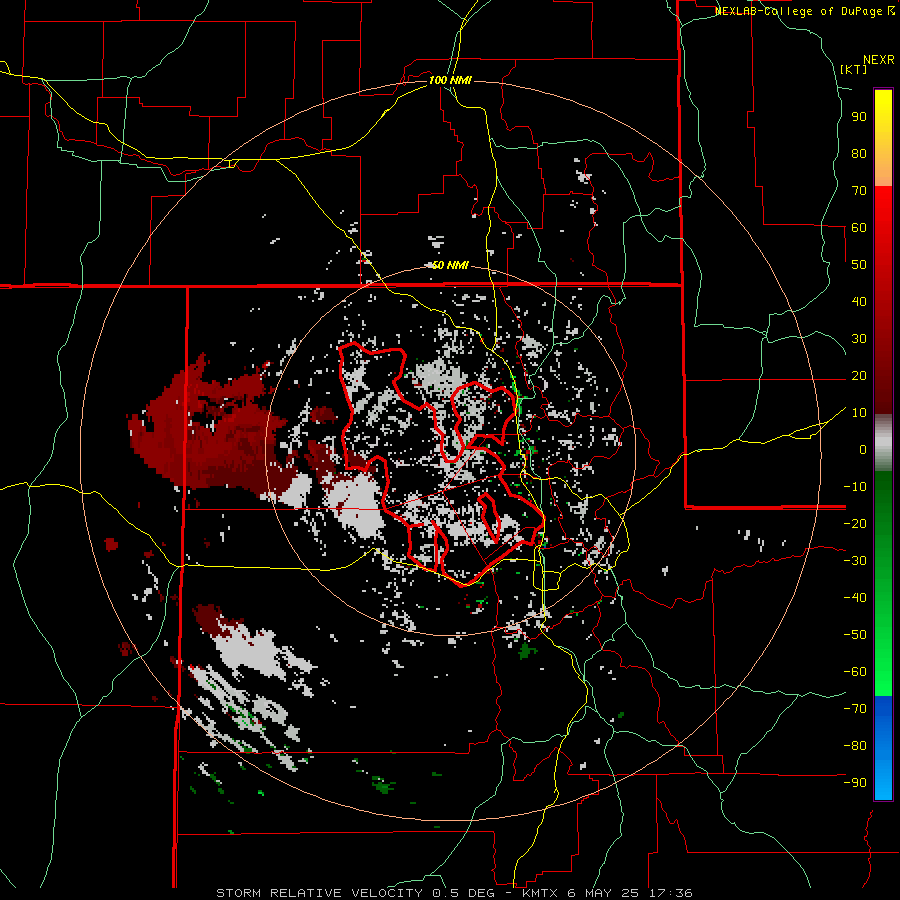Screen dimensions: 900x900
Task: Click the "-10" velocity scale label
Action: (855, 487)
